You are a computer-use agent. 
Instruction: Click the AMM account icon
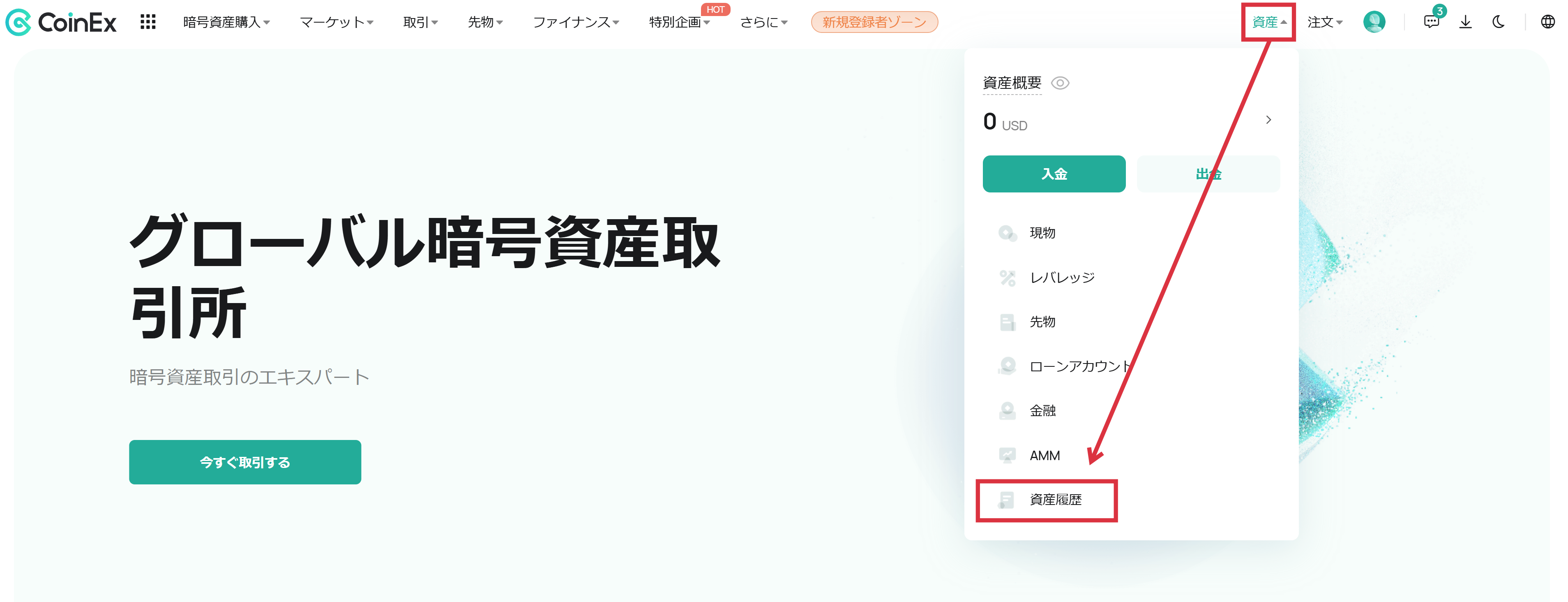(x=1008, y=455)
